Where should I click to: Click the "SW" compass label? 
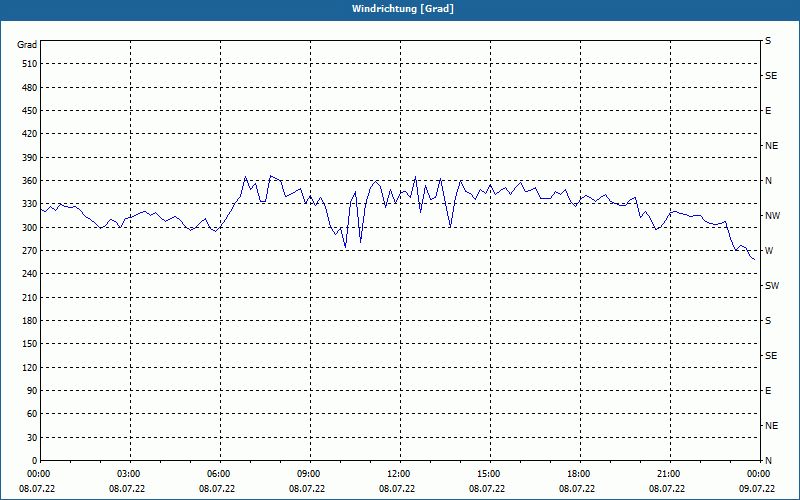(x=772, y=286)
